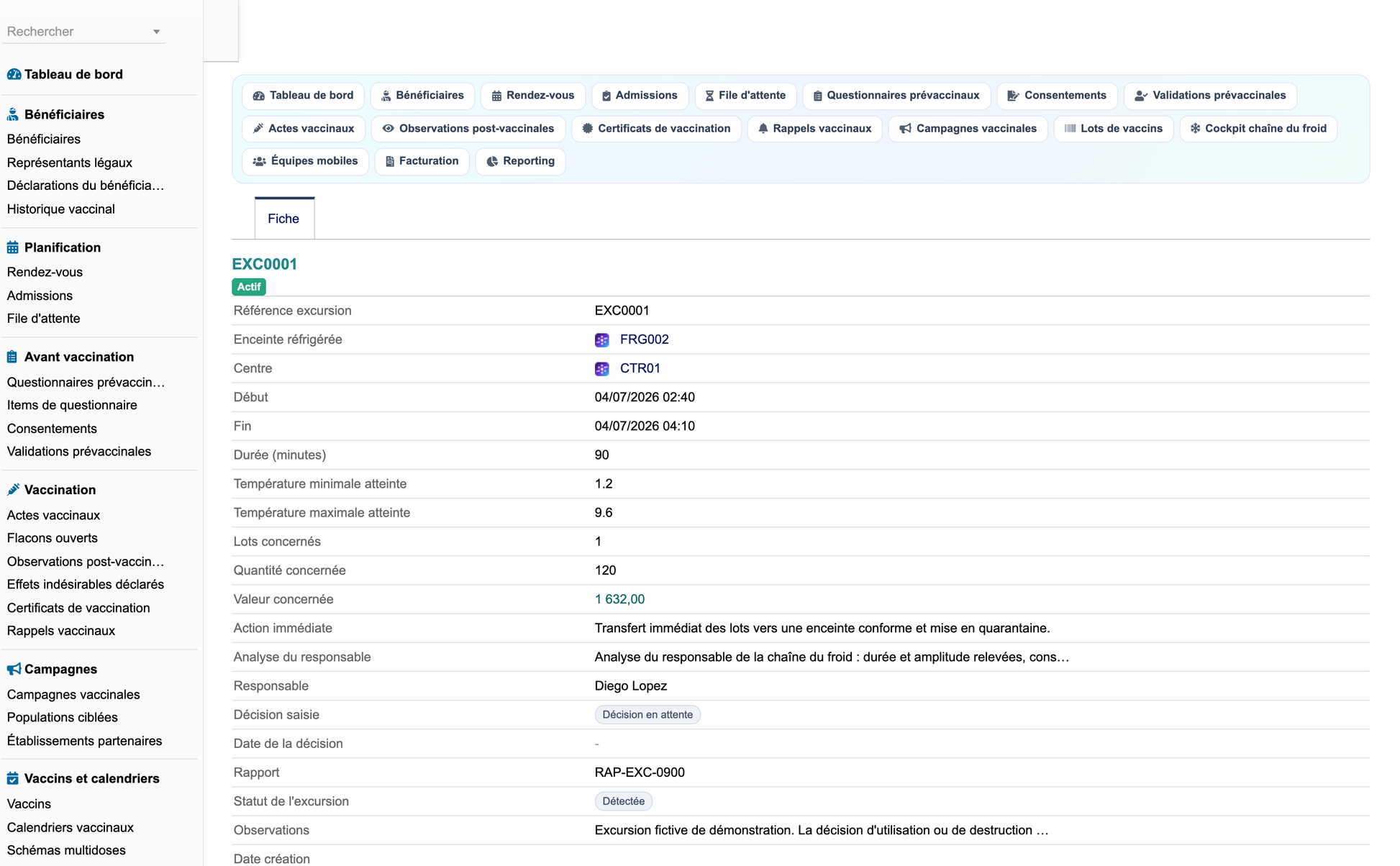
Task: Open Actes vaccinaux in sidebar
Action: click(x=53, y=515)
